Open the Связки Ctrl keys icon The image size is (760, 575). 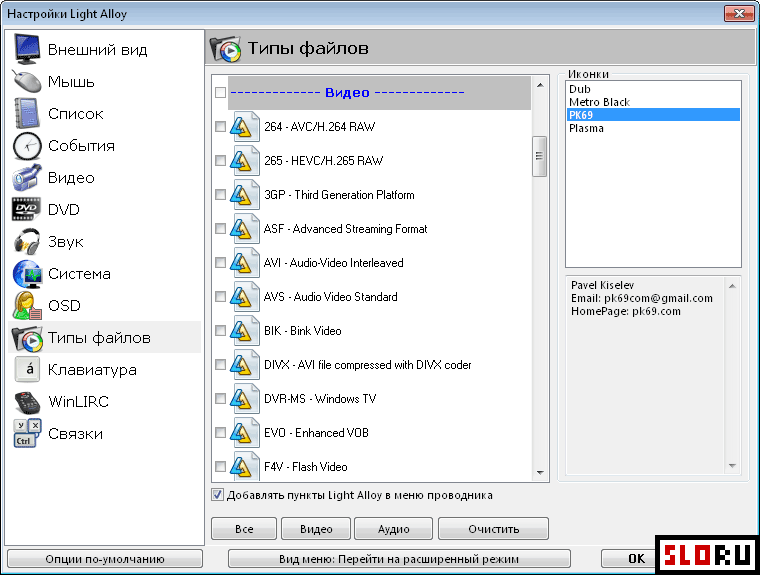27,433
